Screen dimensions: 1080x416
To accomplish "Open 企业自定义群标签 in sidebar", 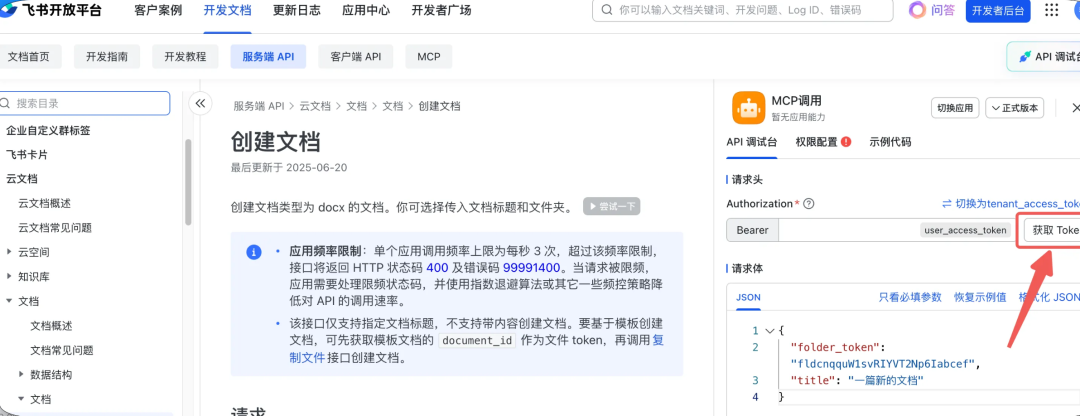I will pos(48,130).
